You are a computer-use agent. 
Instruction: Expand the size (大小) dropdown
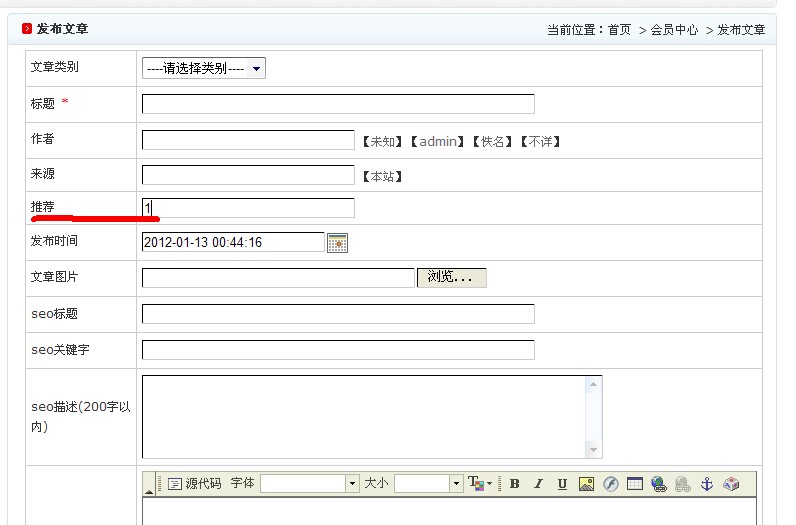point(456,484)
